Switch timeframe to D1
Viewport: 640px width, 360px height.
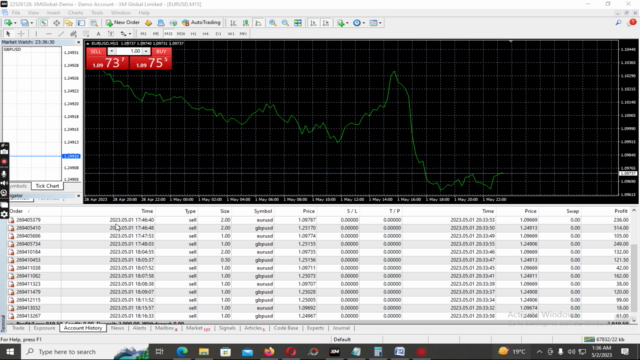point(218,33)
